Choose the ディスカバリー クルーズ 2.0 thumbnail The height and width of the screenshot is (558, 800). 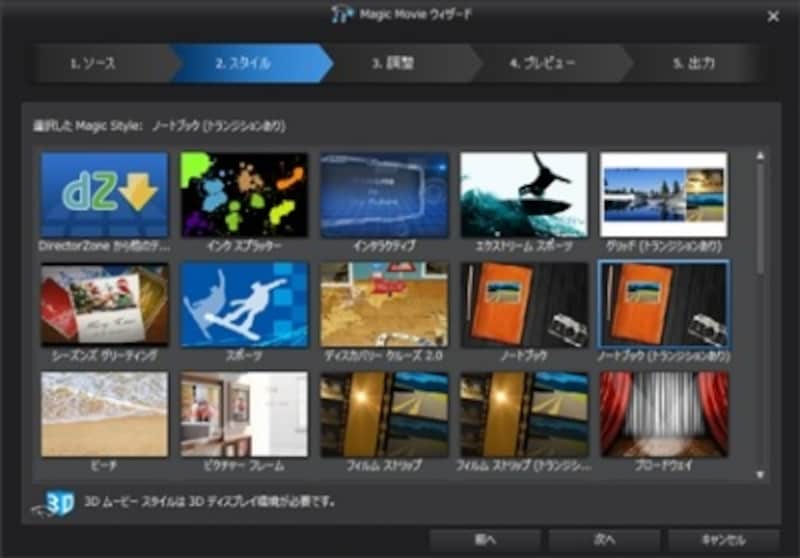pyautogui.click(x=384, y=305)
